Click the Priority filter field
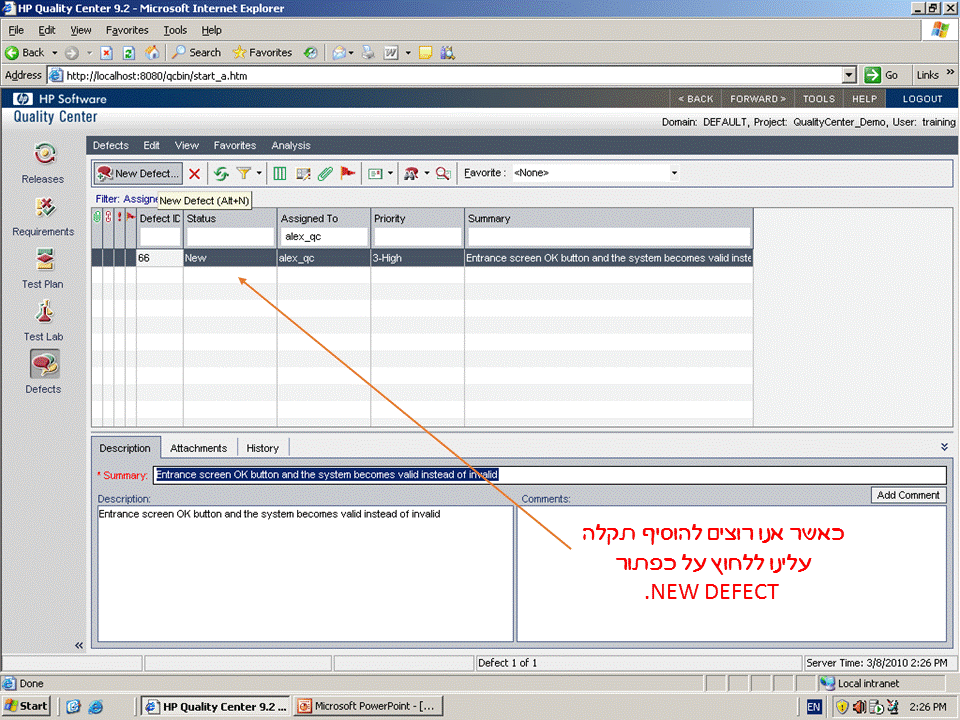 [418, 236]
